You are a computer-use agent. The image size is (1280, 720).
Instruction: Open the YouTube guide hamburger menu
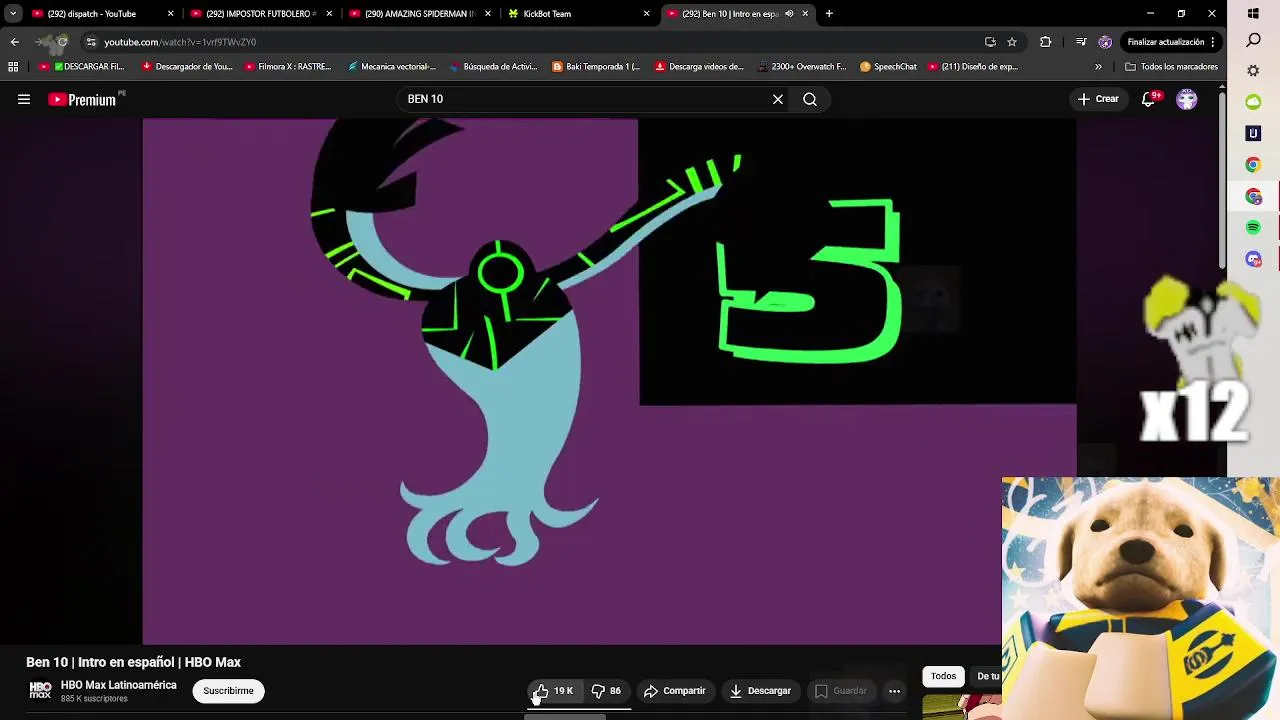[x=24, y=99]
